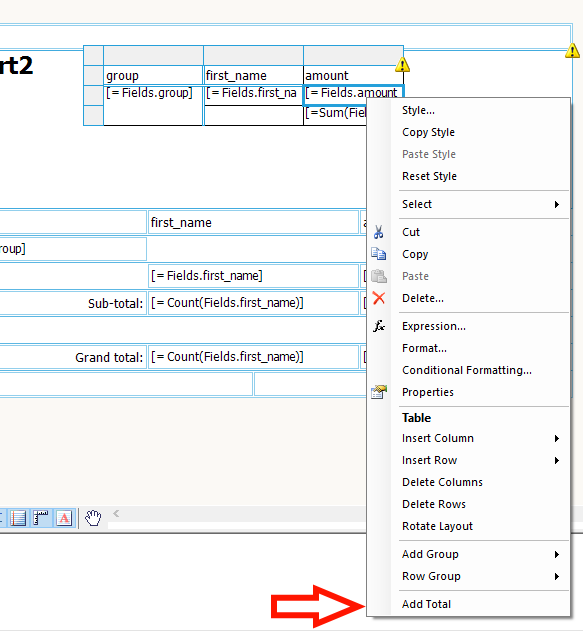This screenshot has width=583, height=631.
Task: Toggle the red A text icon
Action: point(64,518)
